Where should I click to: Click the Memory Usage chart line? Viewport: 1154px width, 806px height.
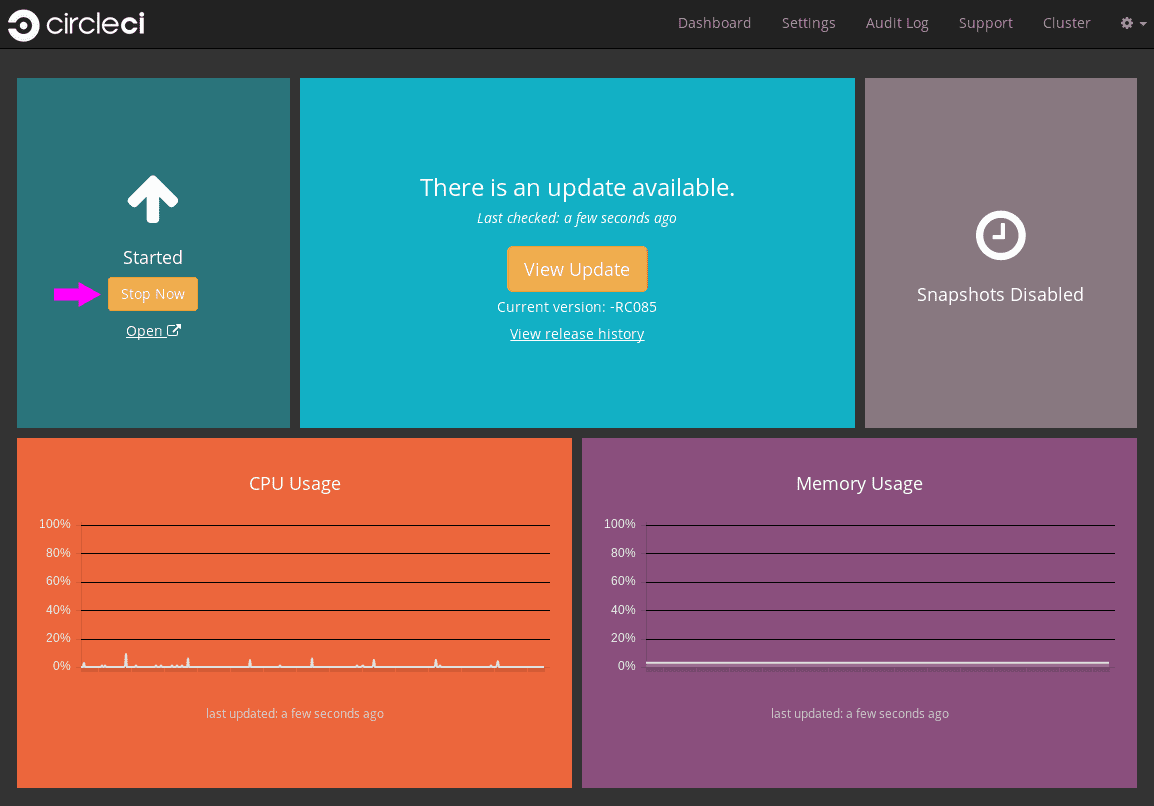(x=877, y=663)
